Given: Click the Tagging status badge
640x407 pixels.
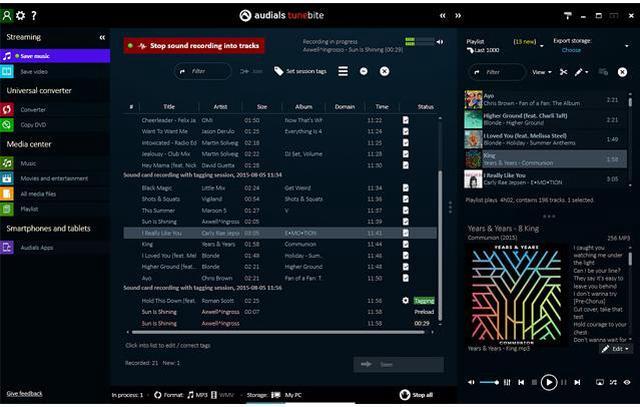Looking at the screenshot, I should coord(424,301).
